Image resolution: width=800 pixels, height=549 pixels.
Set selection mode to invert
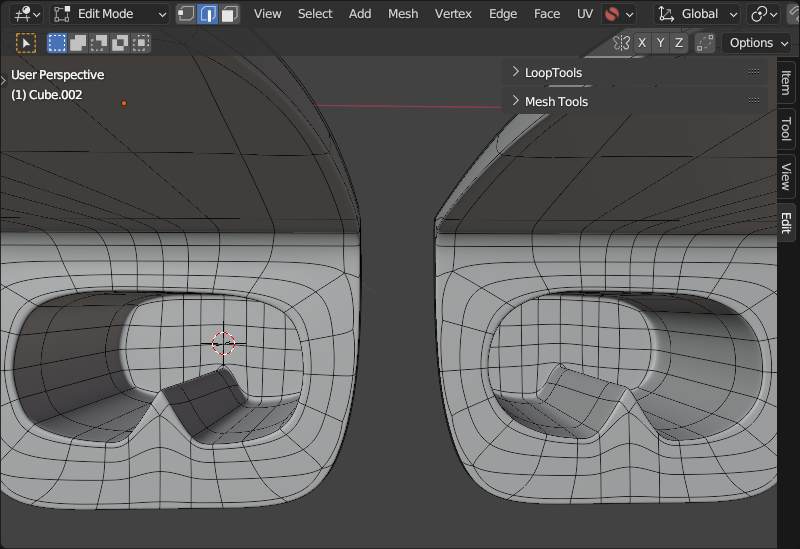tap(120, 43)
